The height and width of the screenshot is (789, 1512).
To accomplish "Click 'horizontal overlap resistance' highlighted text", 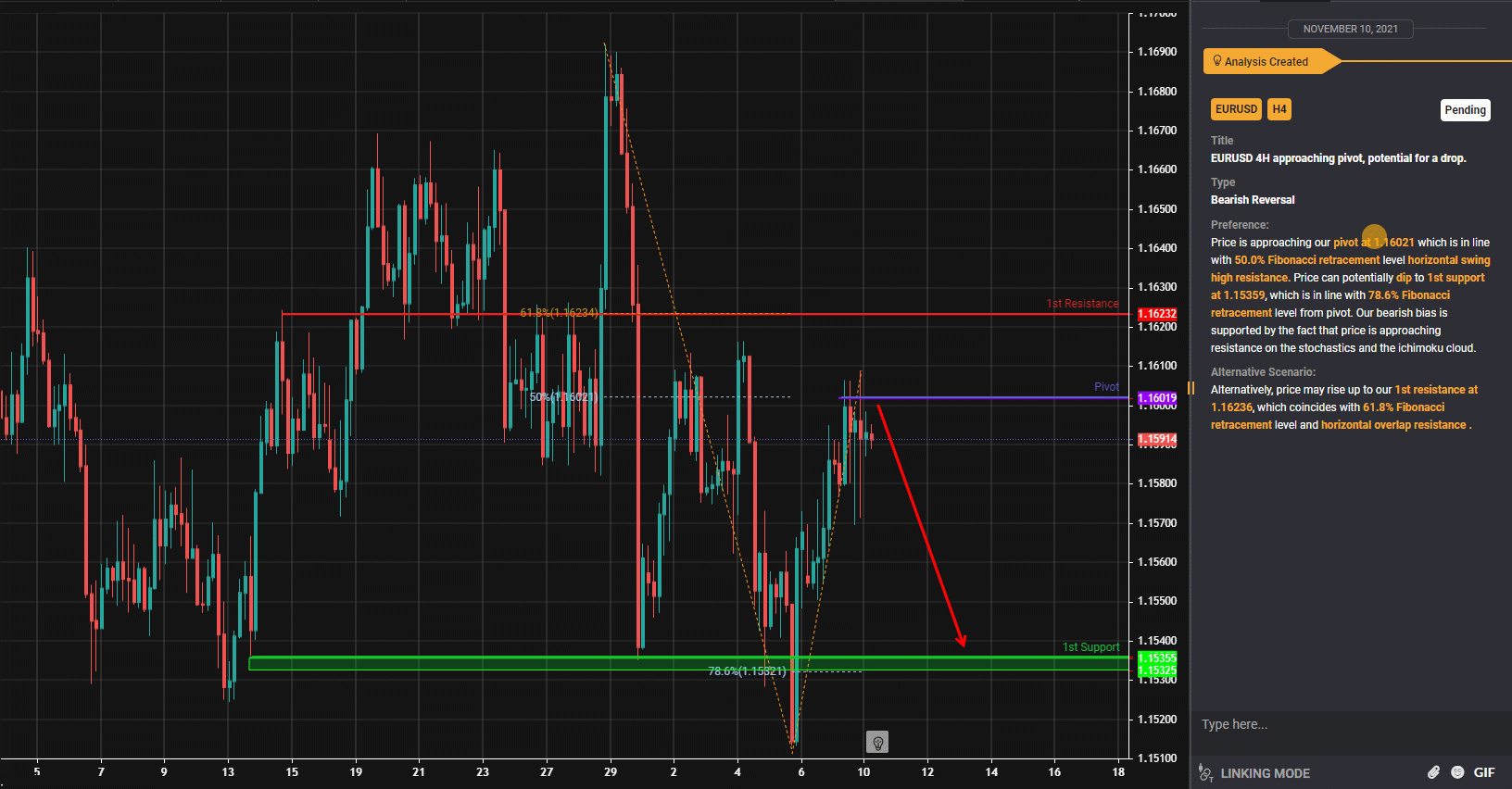I will (x=1393, y=425).
